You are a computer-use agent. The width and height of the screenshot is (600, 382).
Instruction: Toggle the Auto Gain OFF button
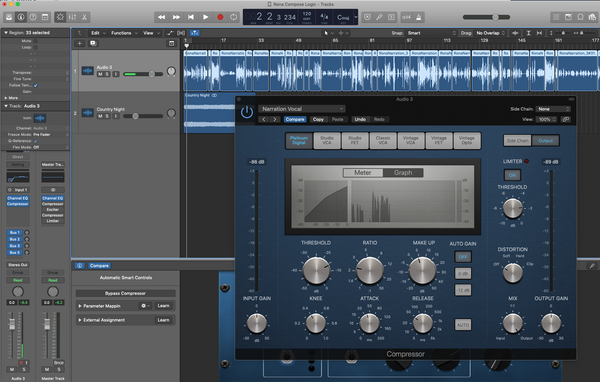coord(463,257)
